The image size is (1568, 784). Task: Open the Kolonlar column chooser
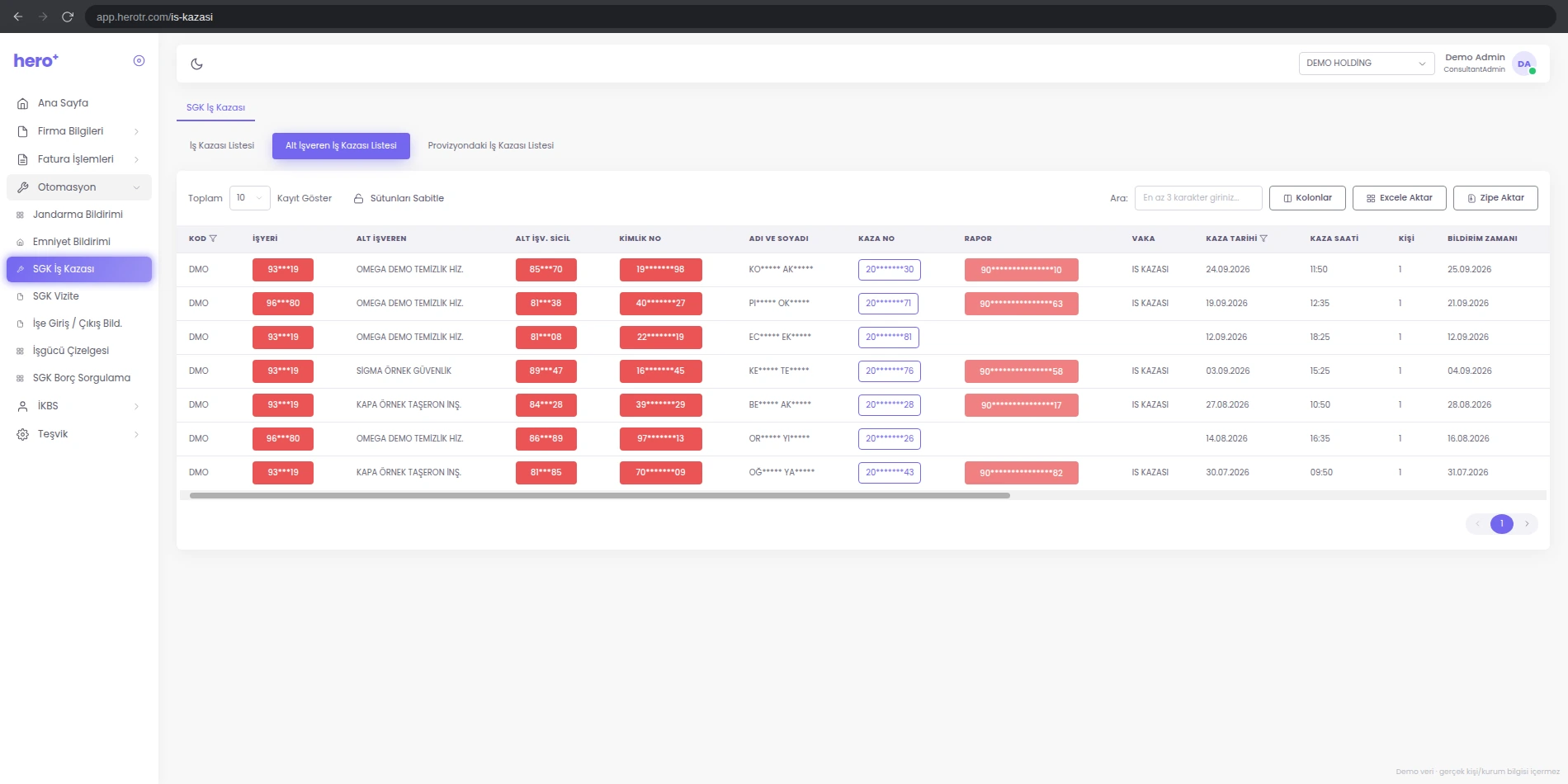coord(1307,198)
